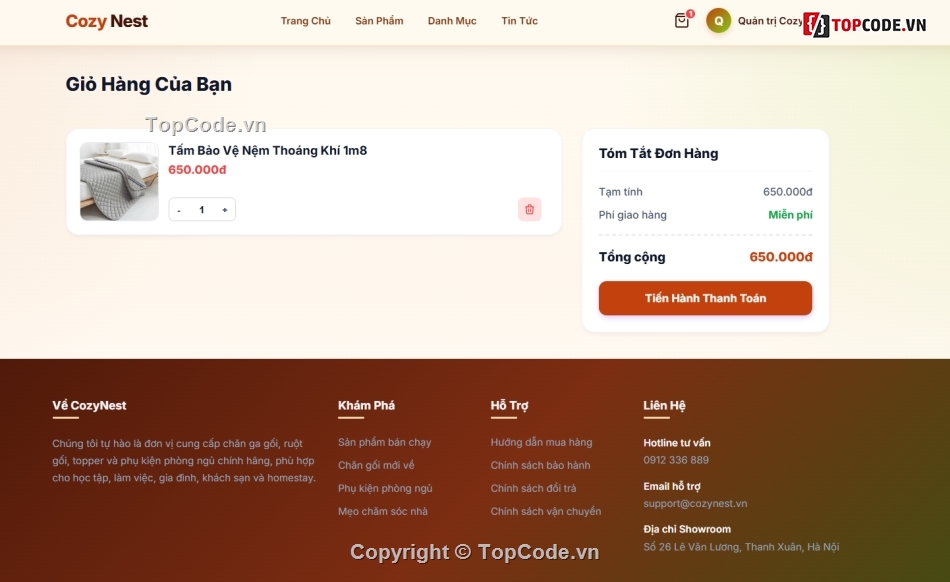The width and height of the screenshot is (950, 582).
Task: Click the Hotline tư vấn label
Action: (x=677, y=443)
